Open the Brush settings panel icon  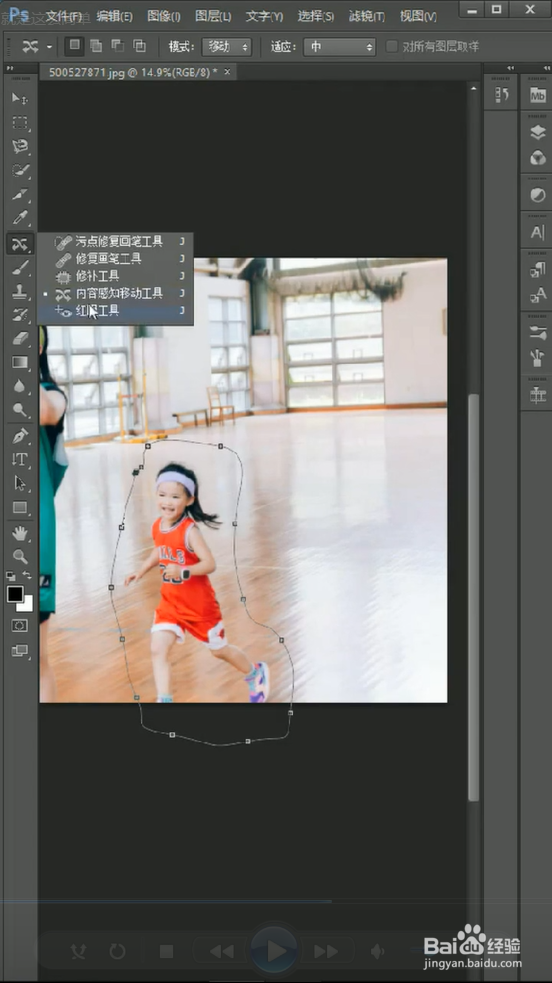538,332
